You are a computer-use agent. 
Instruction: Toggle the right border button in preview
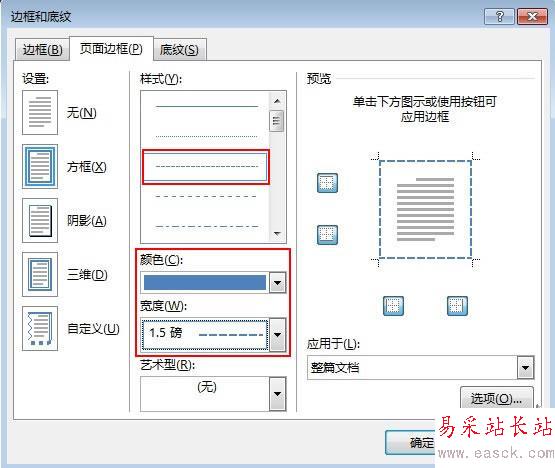pyautogui.click(x=457, y=306)
